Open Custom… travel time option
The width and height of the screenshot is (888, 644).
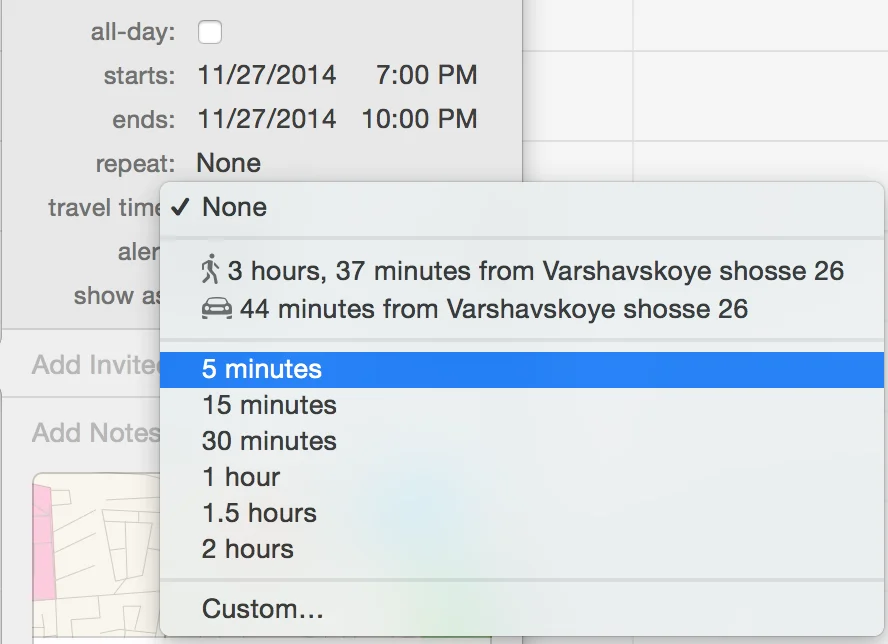[x=263, y=609]
